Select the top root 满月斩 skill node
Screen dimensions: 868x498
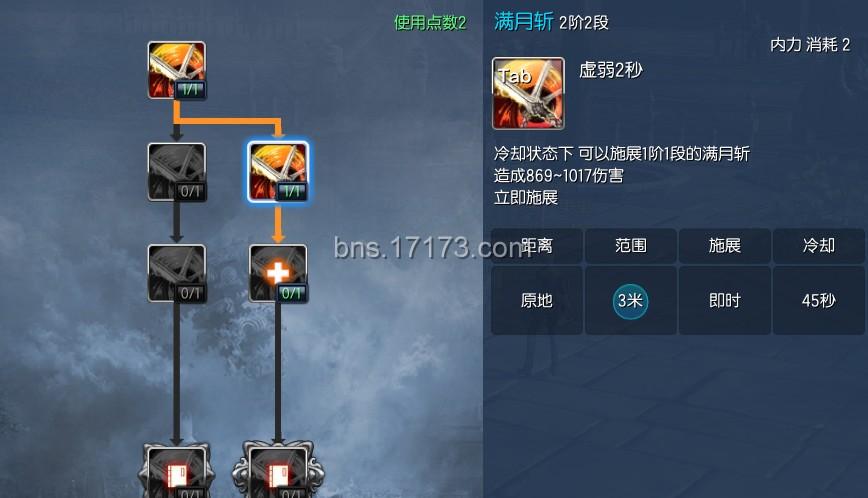click(177, 70)
